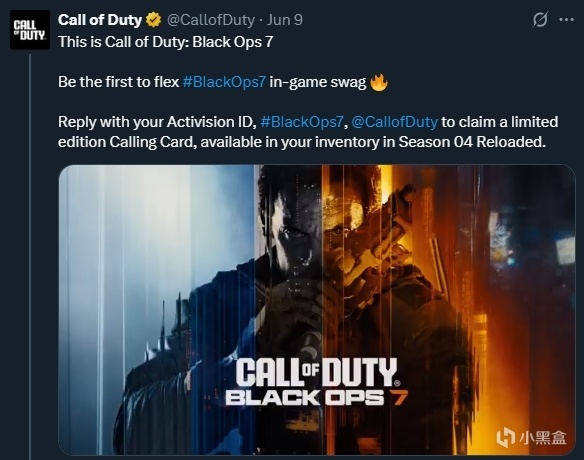Click the "This is Call of Duty" line
Image resolution: width=584 pixels, height=460 pixels.
(x=165, y=42)
